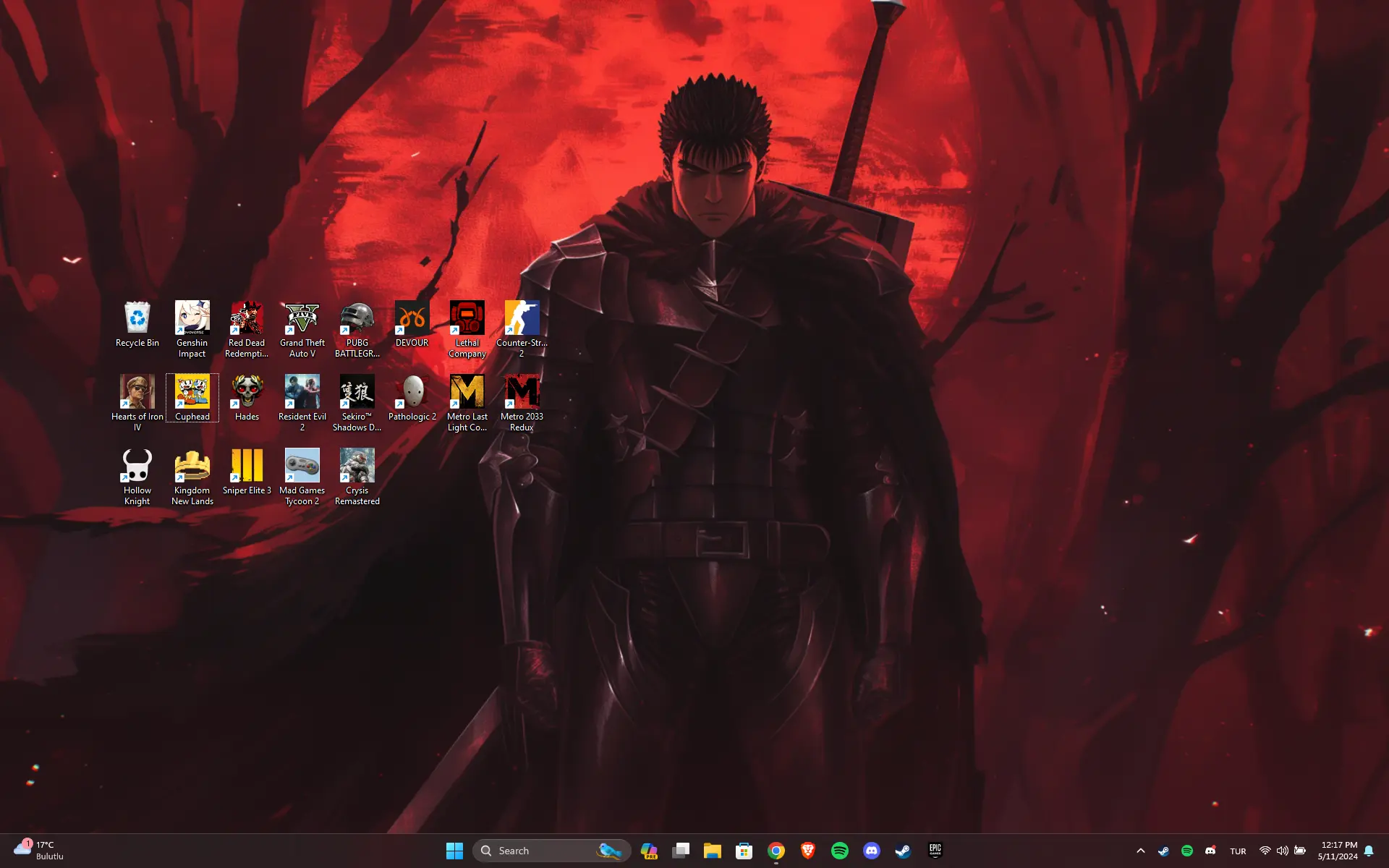Open the notification bell
This screenshot has height=868, width=1389.
pyautogui.click(x=1369, y=851)
